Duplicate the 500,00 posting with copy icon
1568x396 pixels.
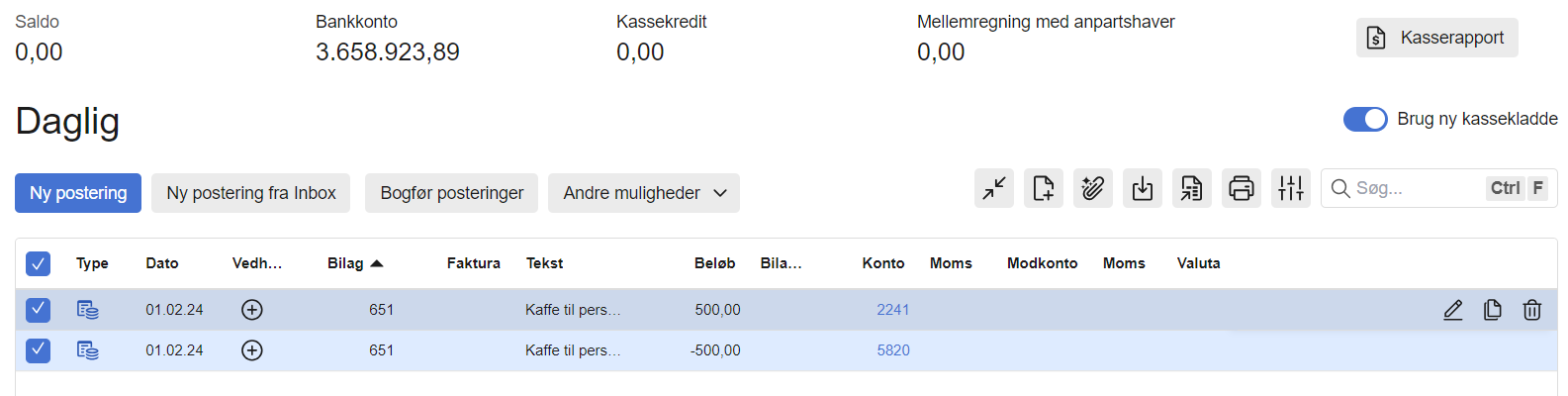click(1492, 310)
